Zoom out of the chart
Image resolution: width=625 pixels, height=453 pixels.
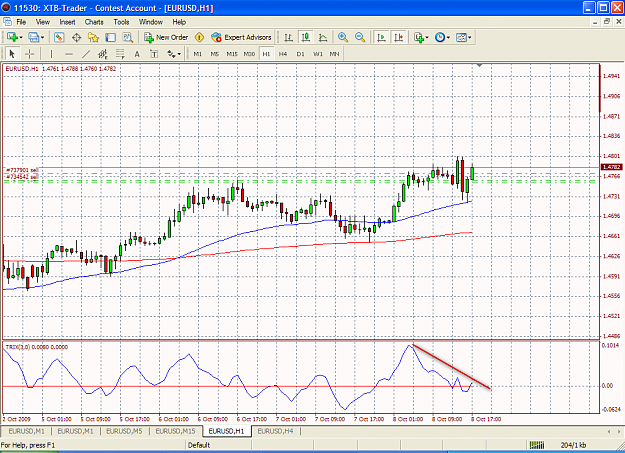360,37
